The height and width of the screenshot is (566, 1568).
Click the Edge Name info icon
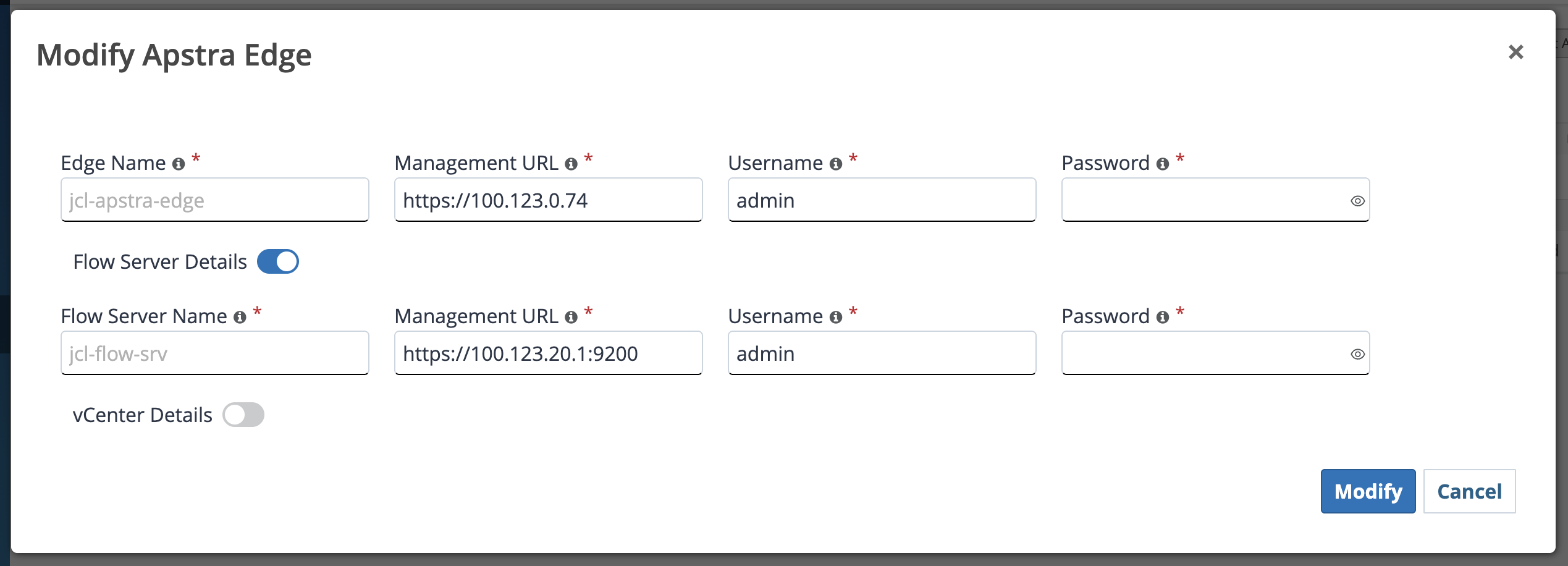[179, 164]
